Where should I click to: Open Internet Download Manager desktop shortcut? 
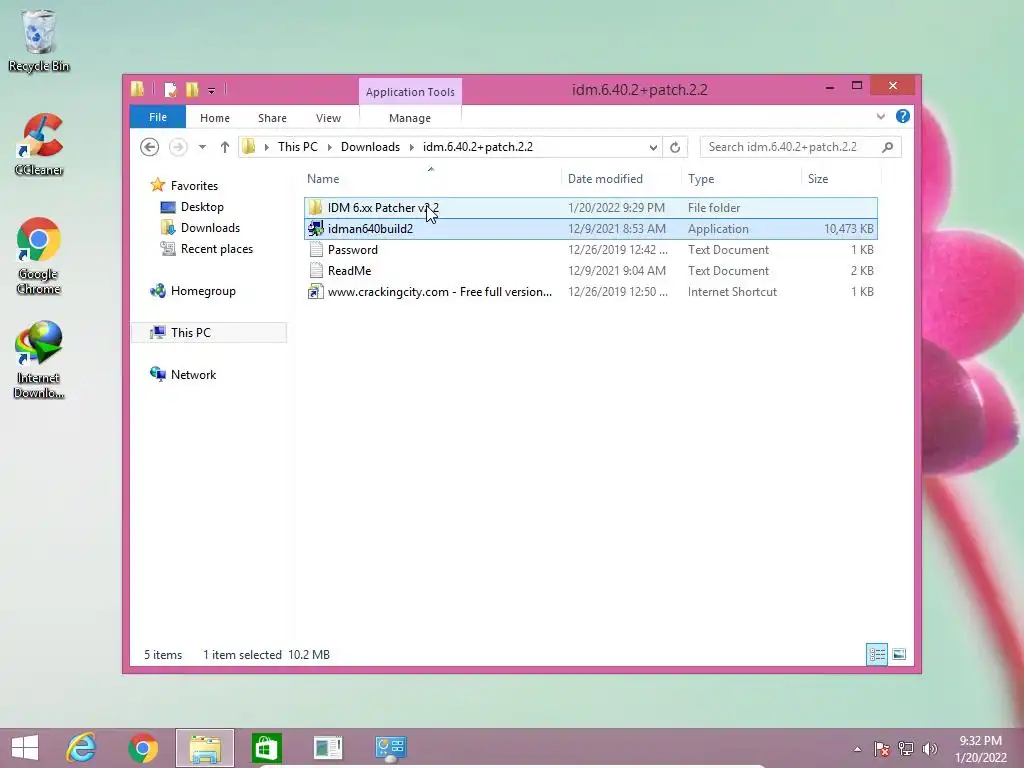point(39,360)
